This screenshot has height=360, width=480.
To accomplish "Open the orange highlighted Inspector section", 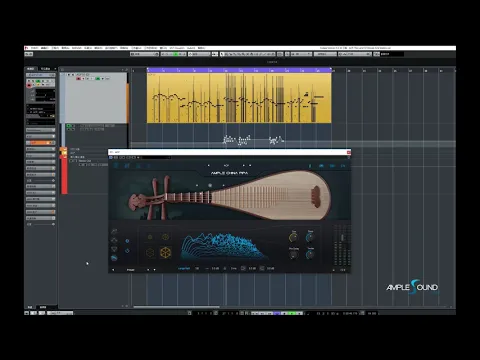I will (41, 143).
